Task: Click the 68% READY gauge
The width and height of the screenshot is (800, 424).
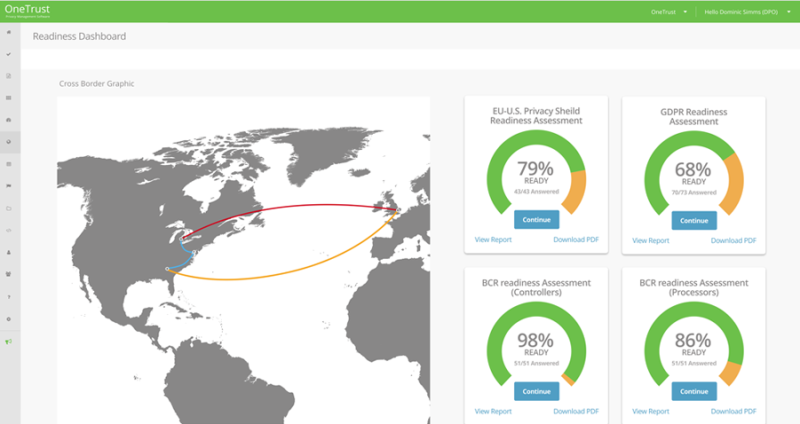Action: click(x=694, y=174)
